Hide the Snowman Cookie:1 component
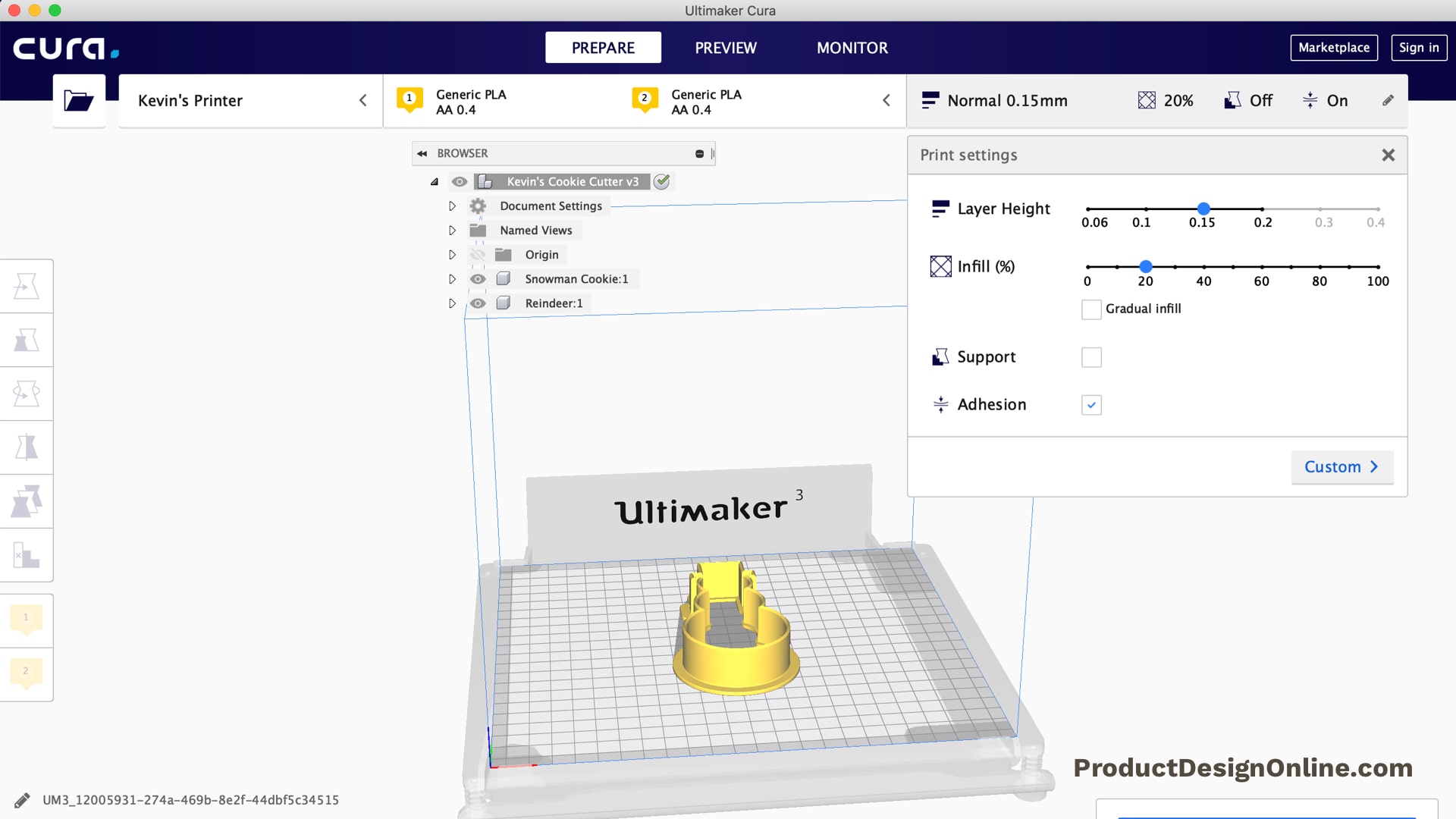The image size is (1456, 819). coord(478,278)
